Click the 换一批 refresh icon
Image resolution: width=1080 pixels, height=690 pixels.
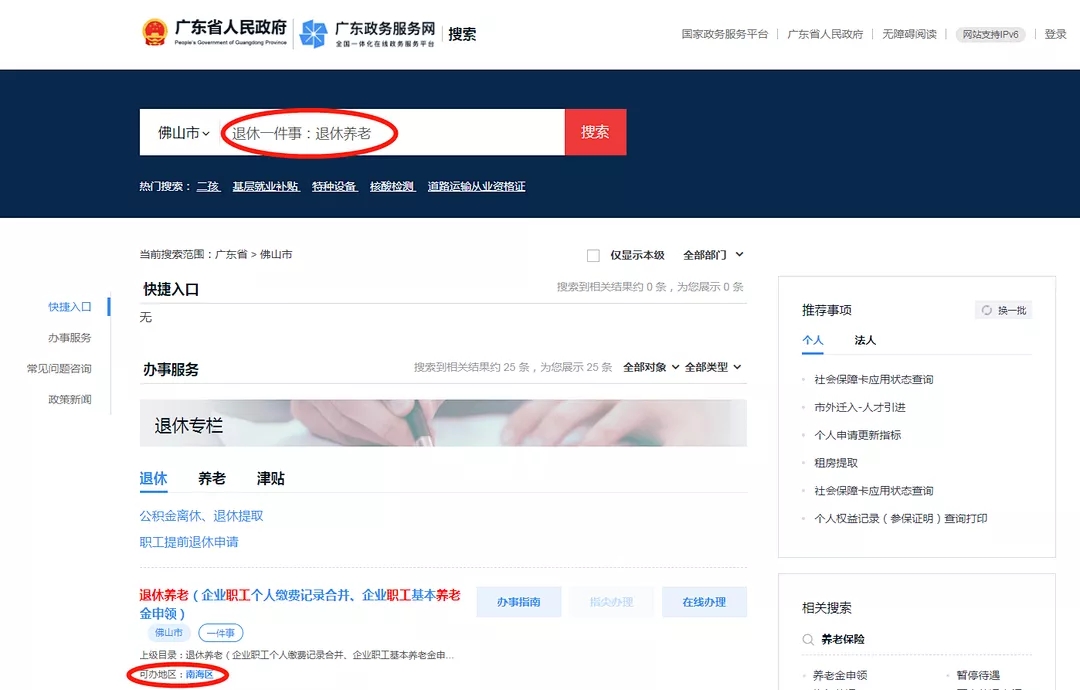pyautogui.click(x=987, y=311)
